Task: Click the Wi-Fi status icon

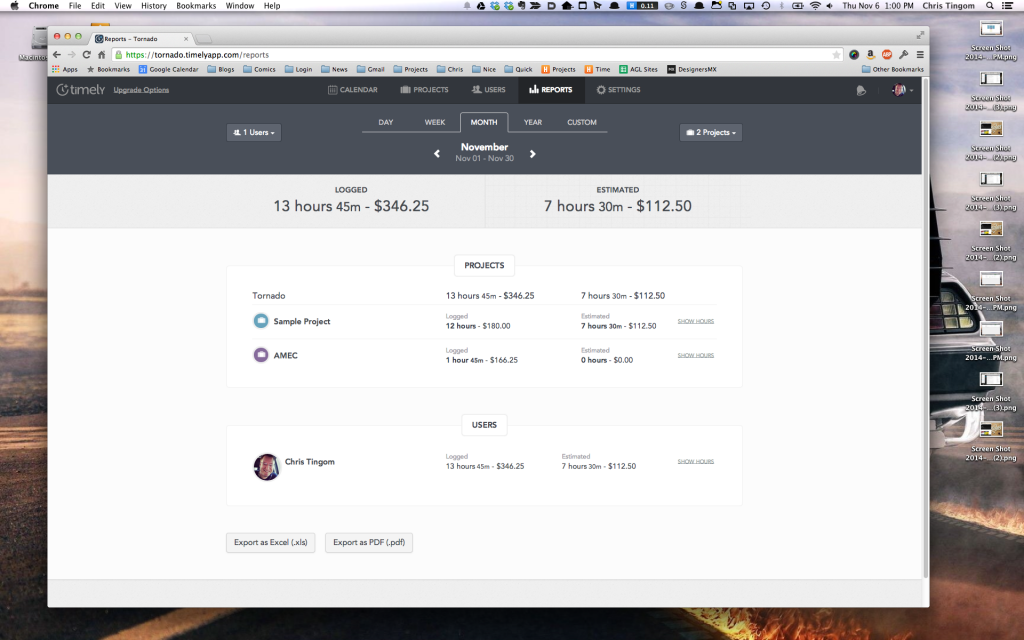Action: [x=815, y=6]
